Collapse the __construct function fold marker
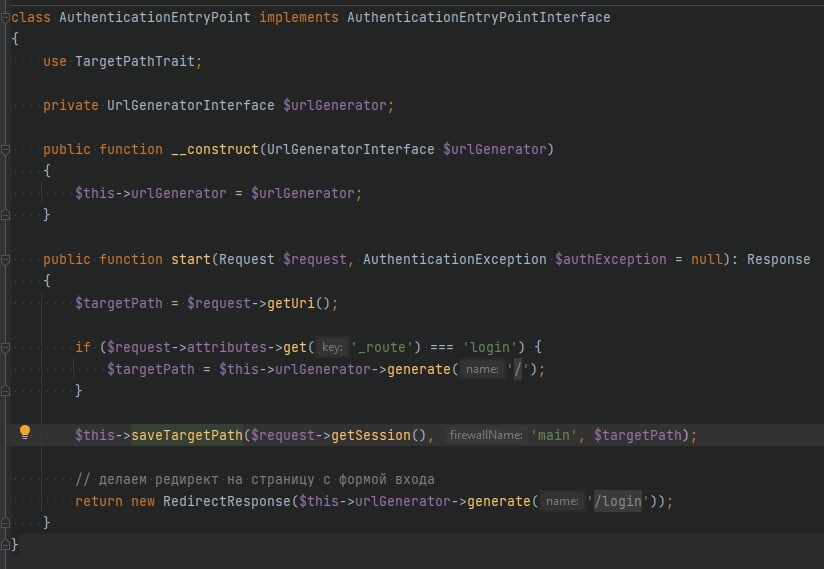 tap(5, 150)
